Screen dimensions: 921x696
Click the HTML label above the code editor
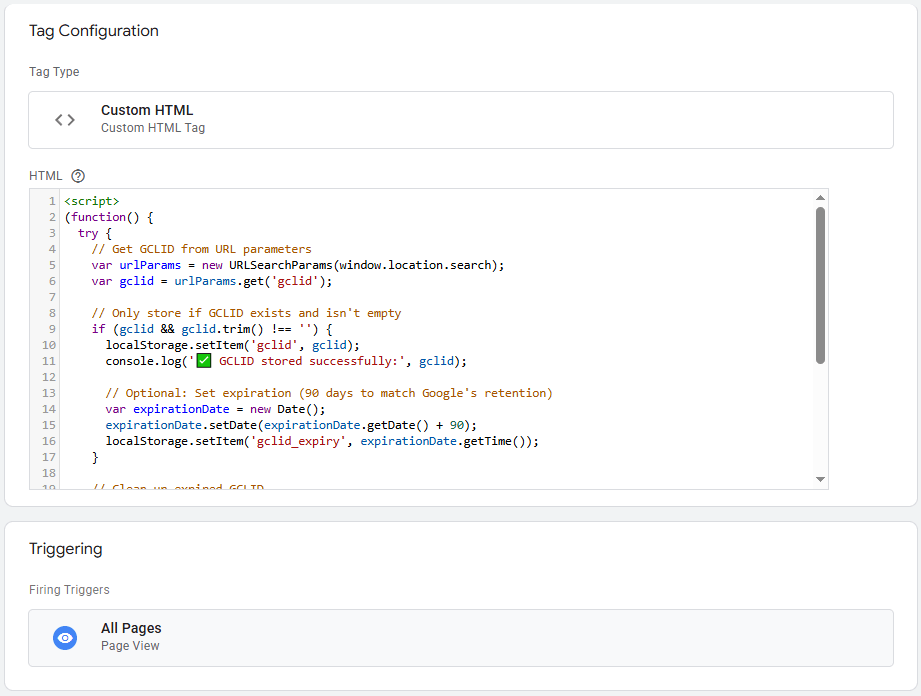tap(45, 175)
